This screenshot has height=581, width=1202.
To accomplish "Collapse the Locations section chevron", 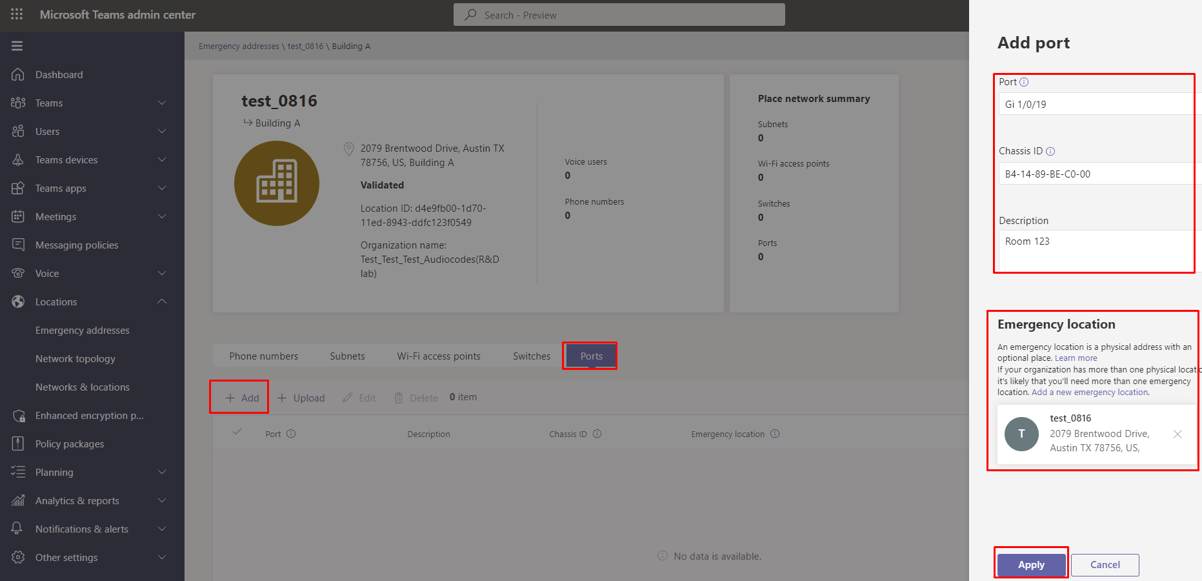I will (162, 302).
